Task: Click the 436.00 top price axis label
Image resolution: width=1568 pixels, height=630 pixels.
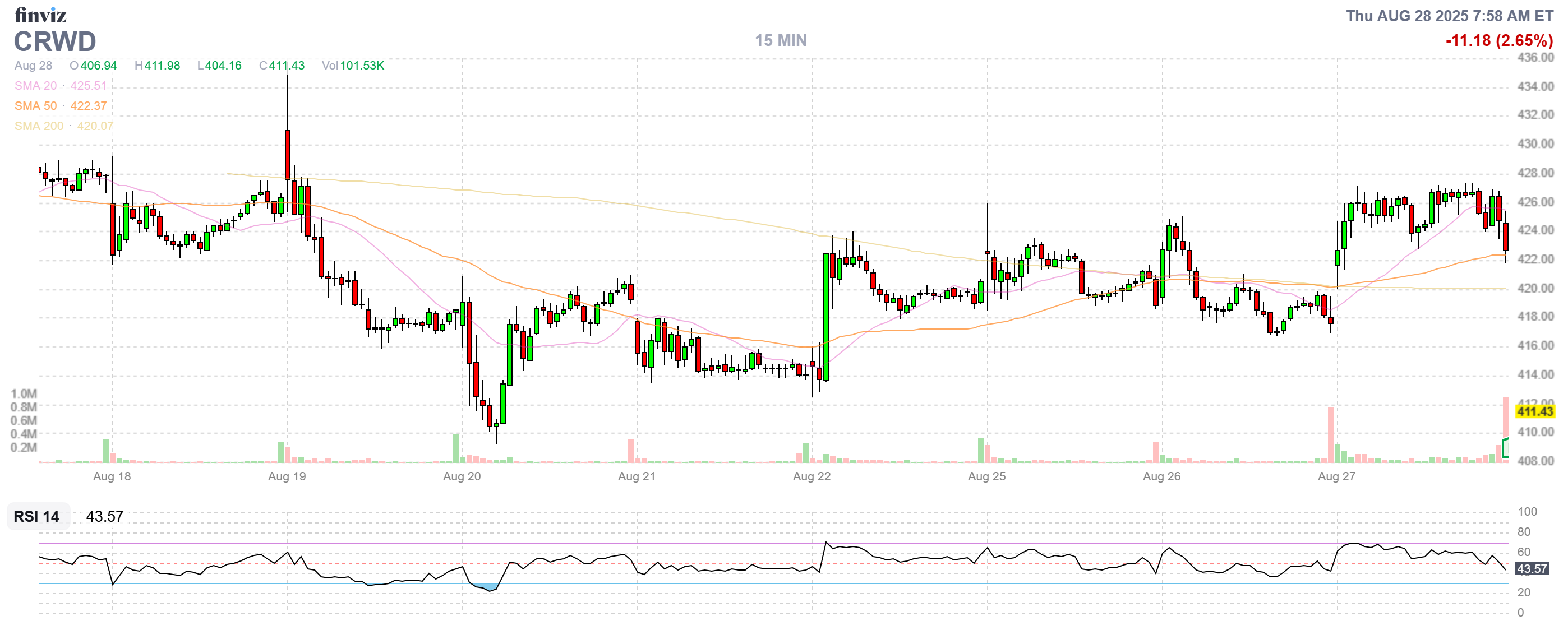Action: coord(1535,58)
